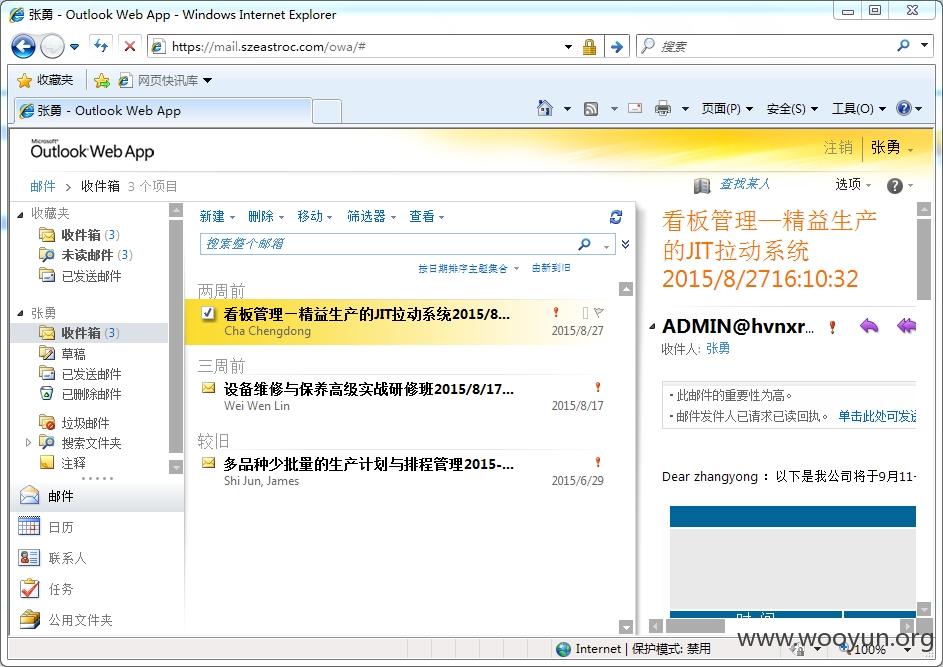
Task: Select the 张勇 - Outlook Web App tab
Action: [163, 111]
